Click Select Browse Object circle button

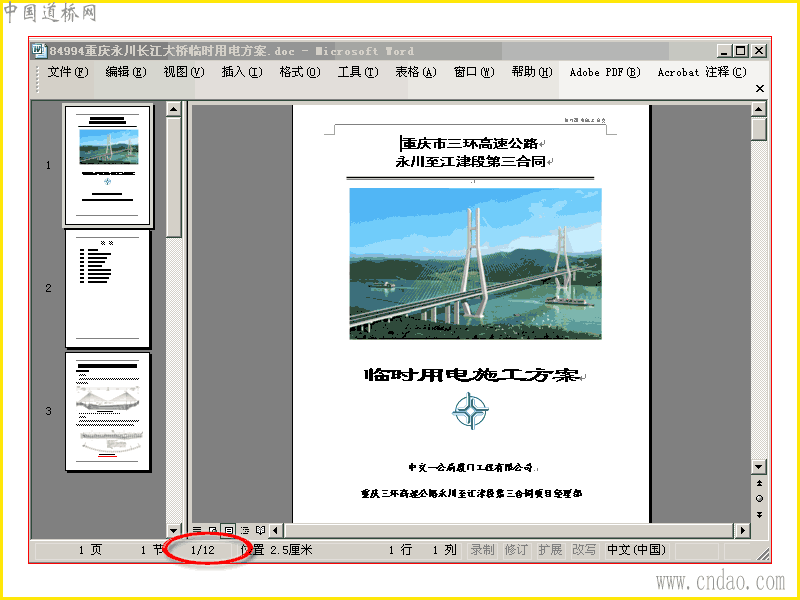point(759,498)
